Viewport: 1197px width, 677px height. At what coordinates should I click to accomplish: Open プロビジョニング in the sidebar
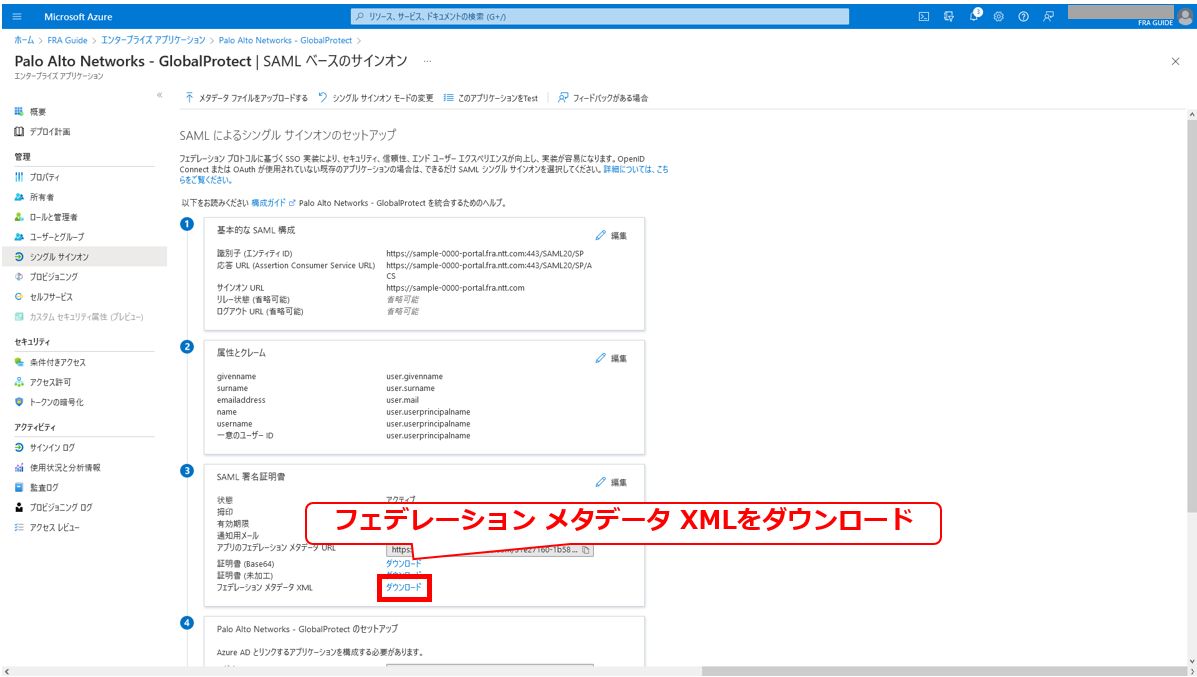[53, 277]
